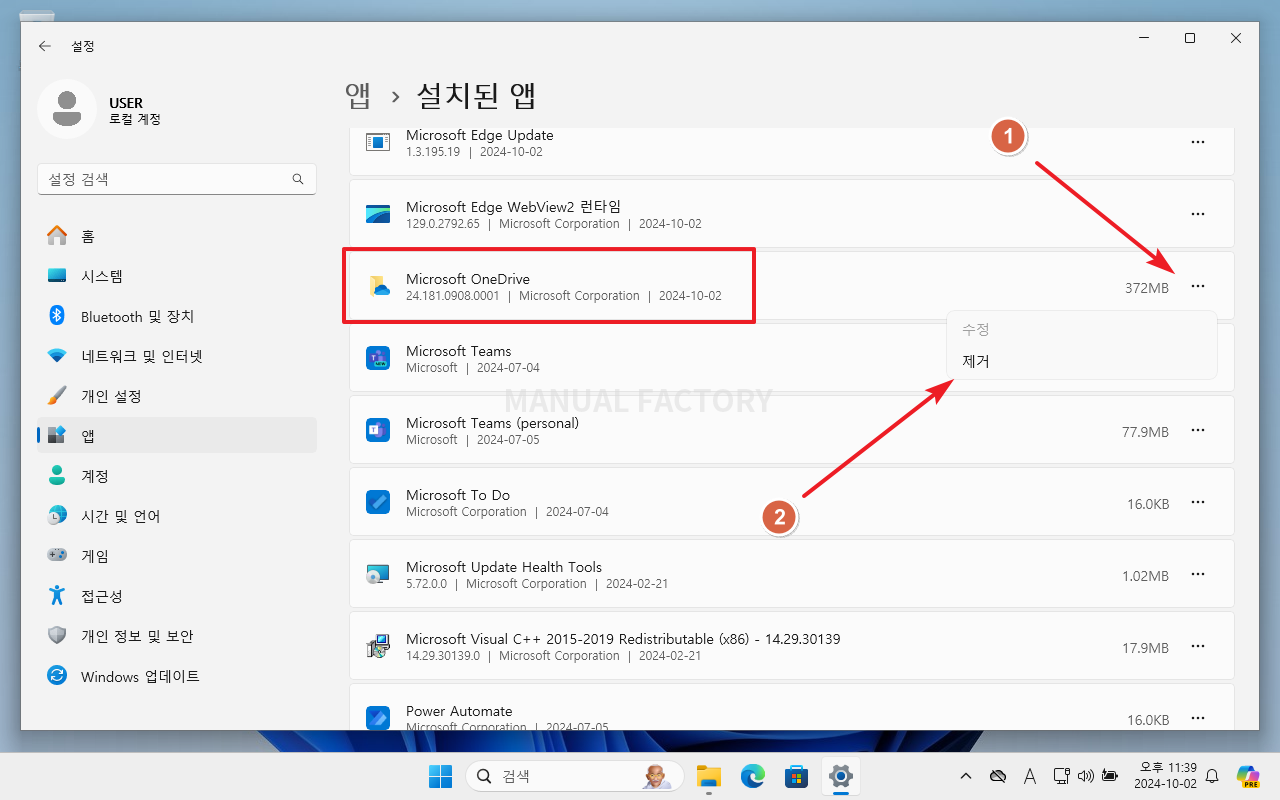Click the Visual C++ Redistributable app icon
This screenshot has height=800, width=1280.
point(378,647)
